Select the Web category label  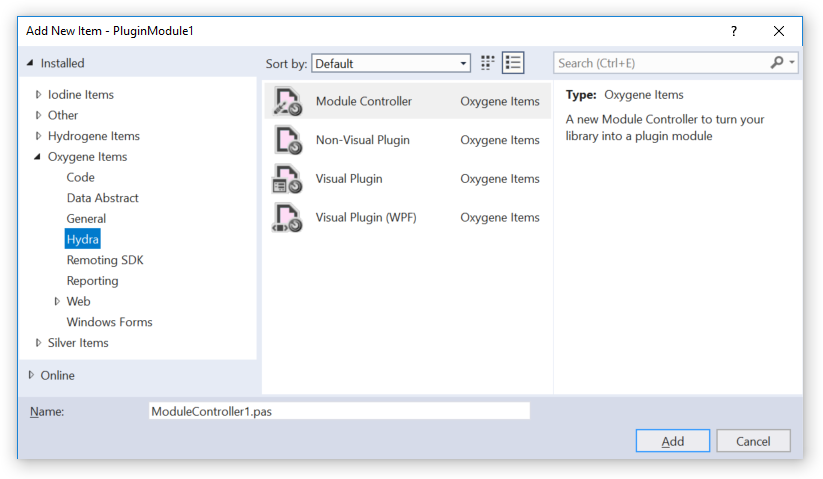click(78, 301)
